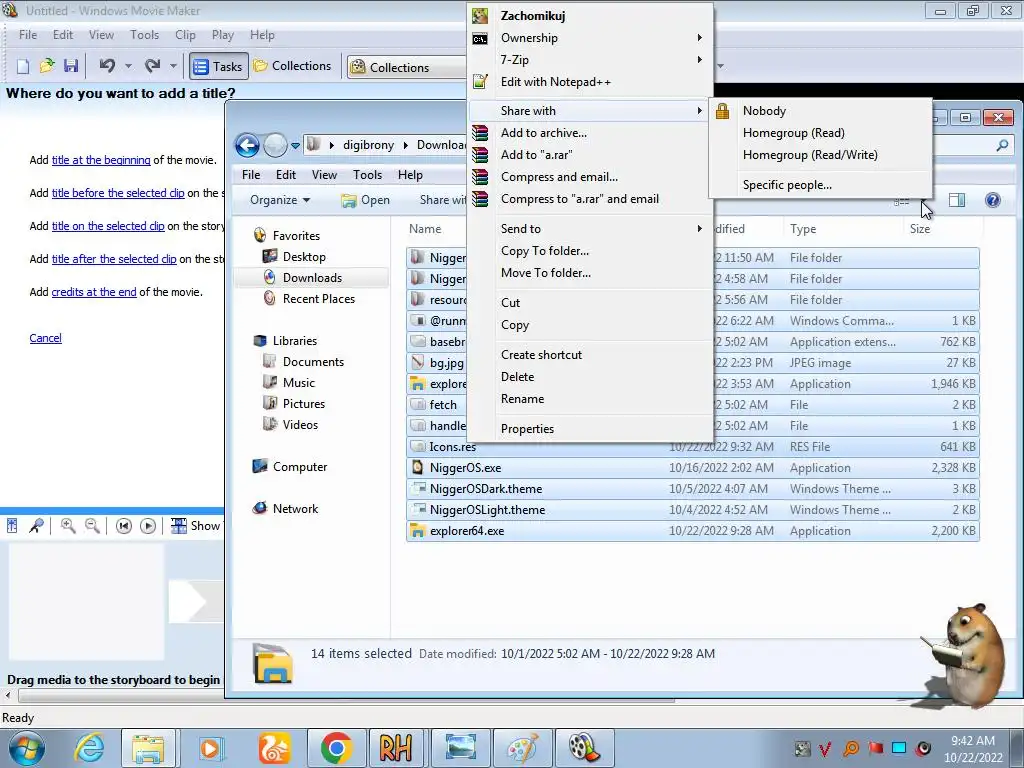Click the storyboard scrollbar left arrow
1024x768 pixels.
[x=7, y=696]
